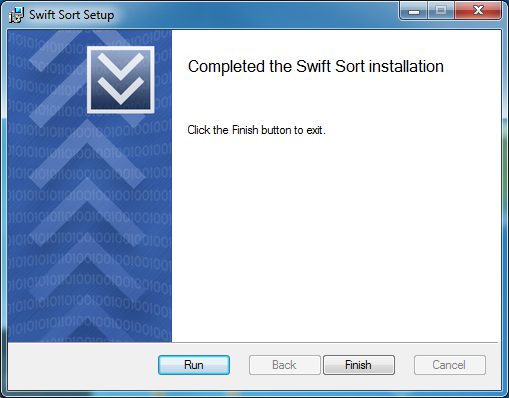
Task: Click Finish to exit the installer
Action: click(359, 365)
